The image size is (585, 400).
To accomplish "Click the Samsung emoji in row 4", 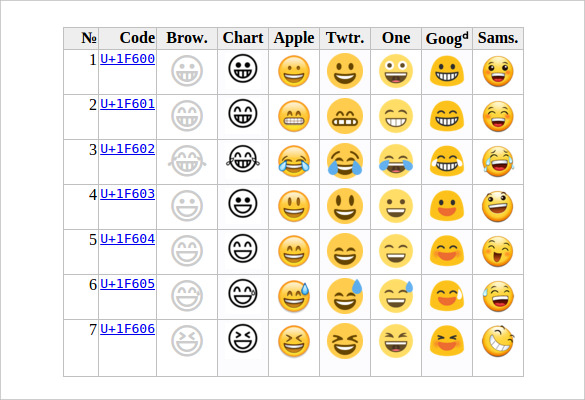I will tap(498, 206).
